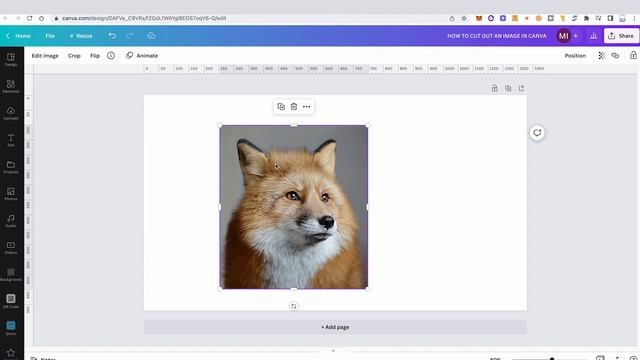Click the bottom-right image resize handle
The width and height of the screenshot is (640, 360).
coord(367,289)
